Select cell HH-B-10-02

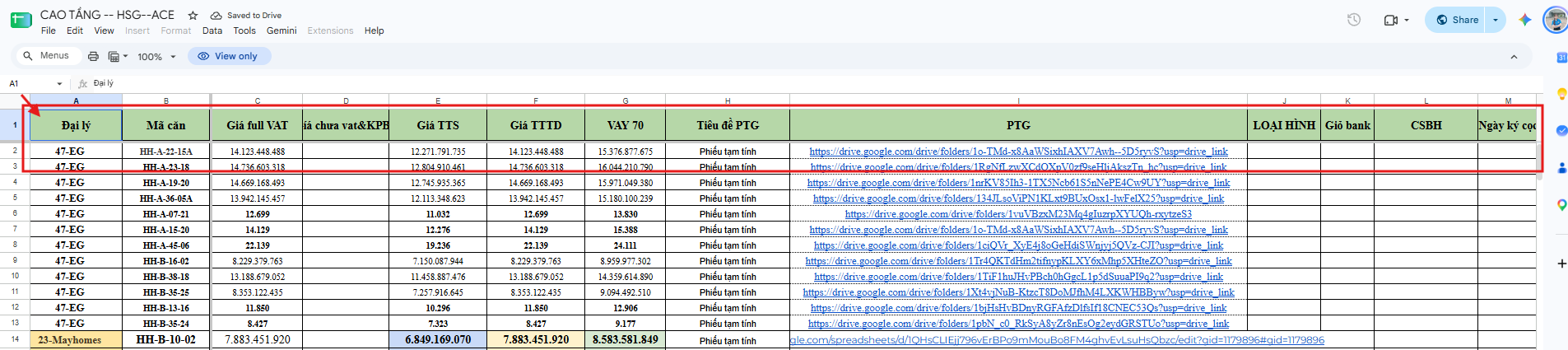click(166, 339)
